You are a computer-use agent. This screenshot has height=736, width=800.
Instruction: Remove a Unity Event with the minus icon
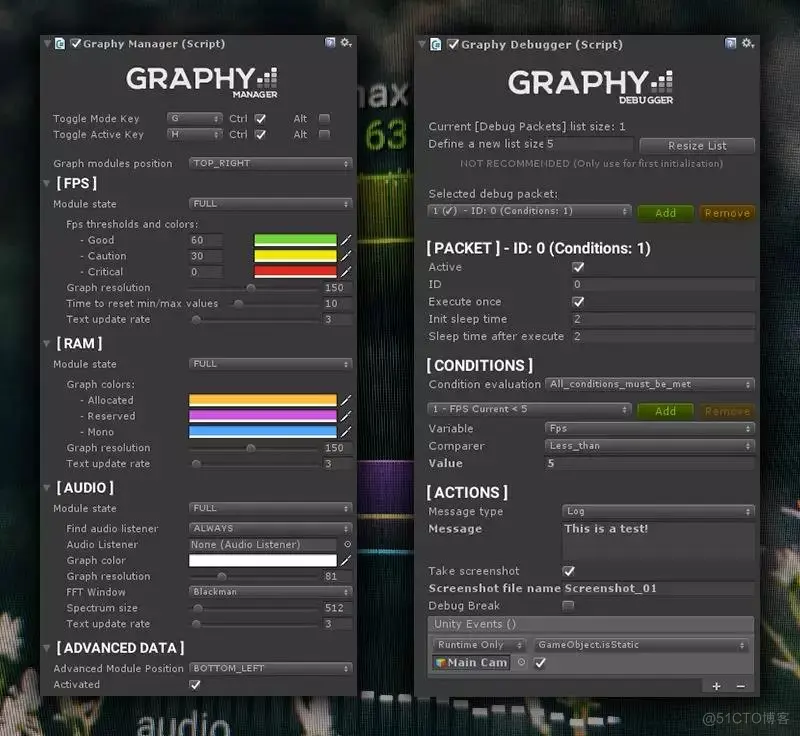(741, 686)
